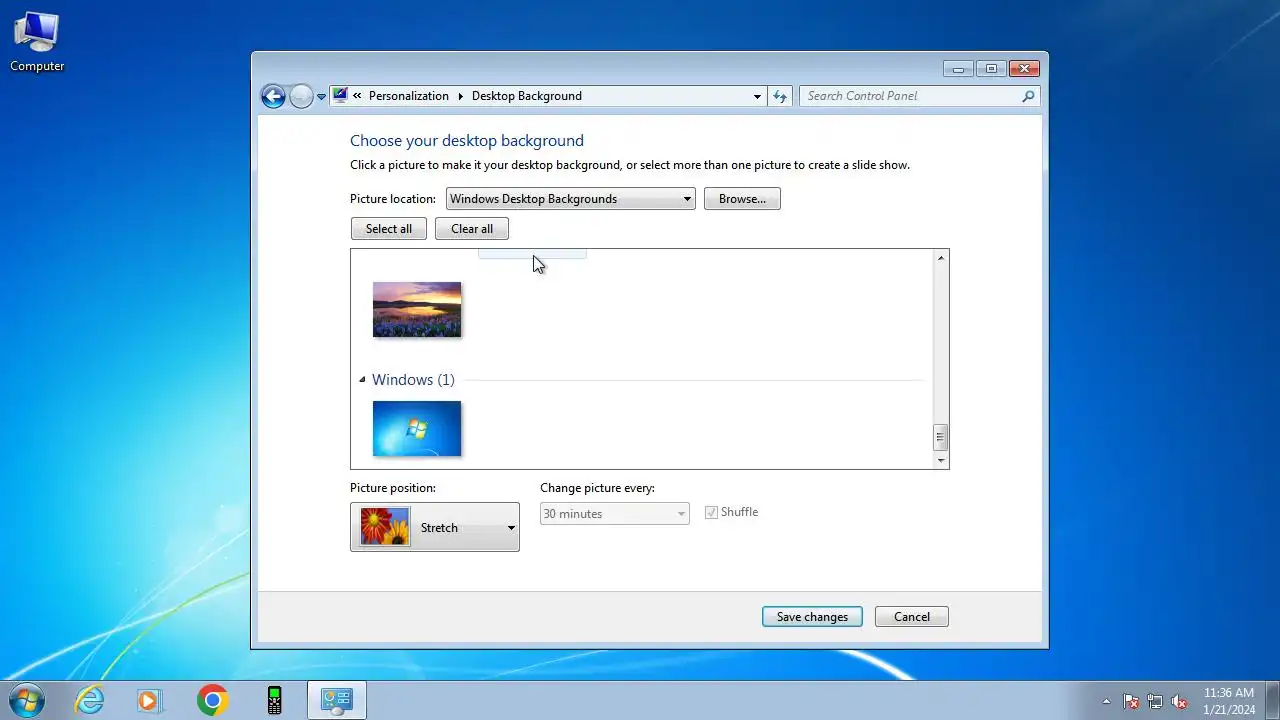Open the Picture position Stretch dropdown
Image resolution: width=1280 pixels, height=720 pixels.
point(435,527)
